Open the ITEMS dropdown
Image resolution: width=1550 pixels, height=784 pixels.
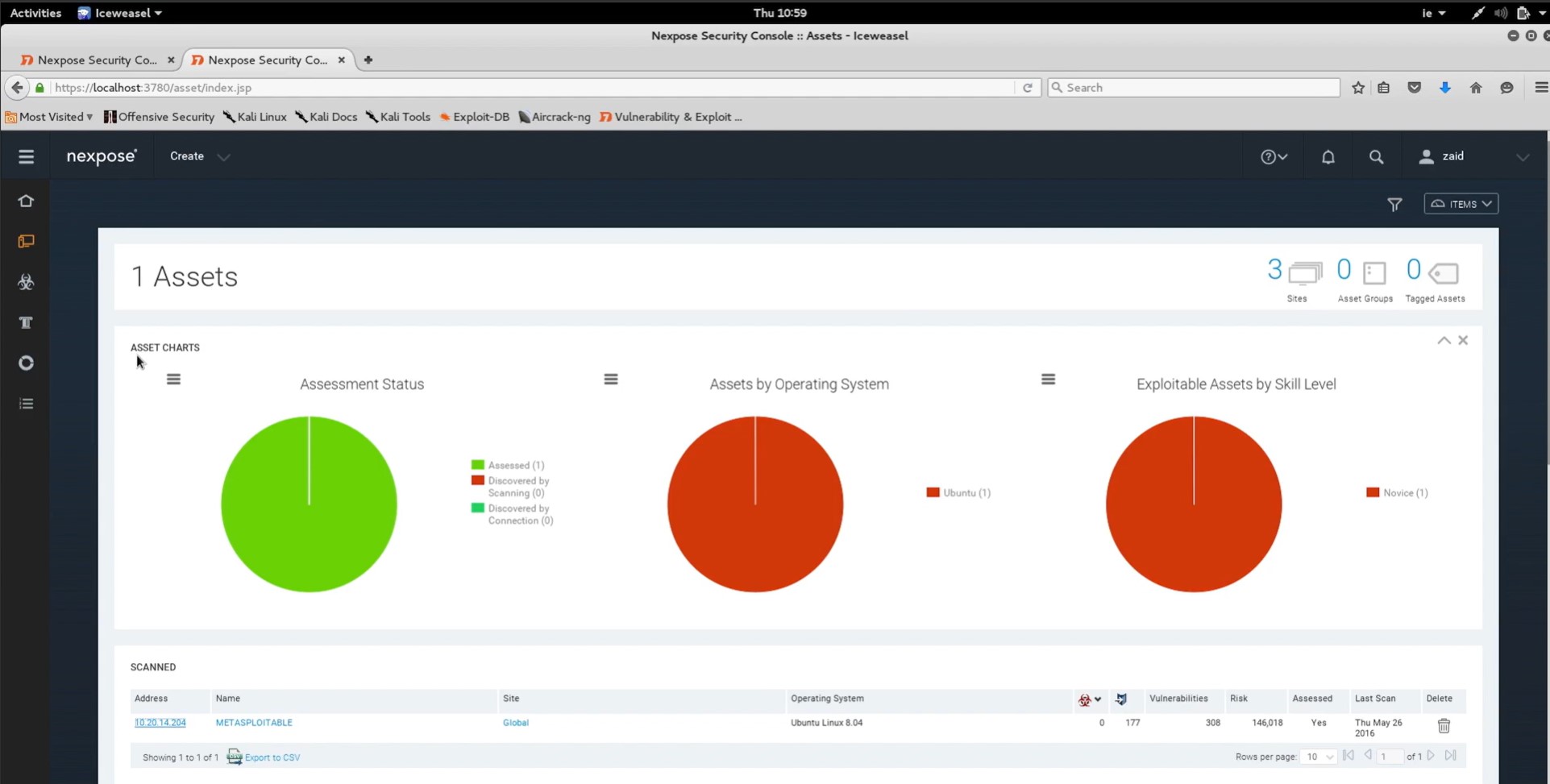click(1461, 204)
